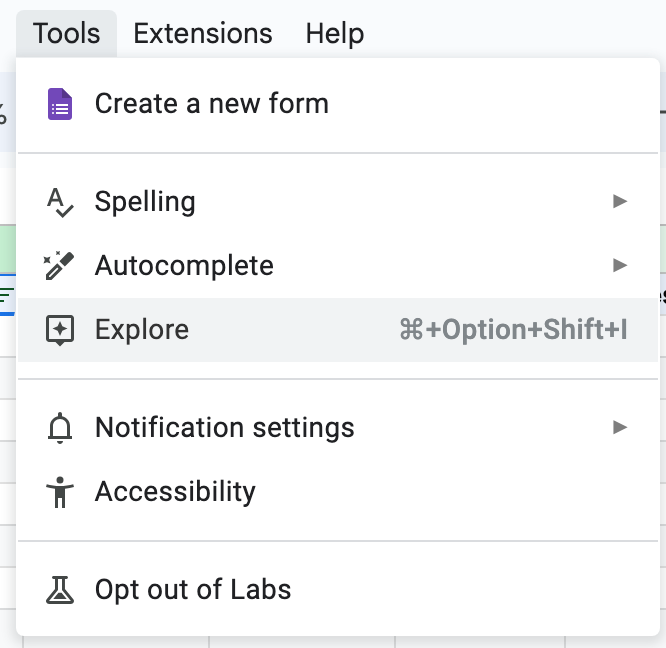
Task: Select the Autocomplete menu entry
Action: click(x=184, y=266)
